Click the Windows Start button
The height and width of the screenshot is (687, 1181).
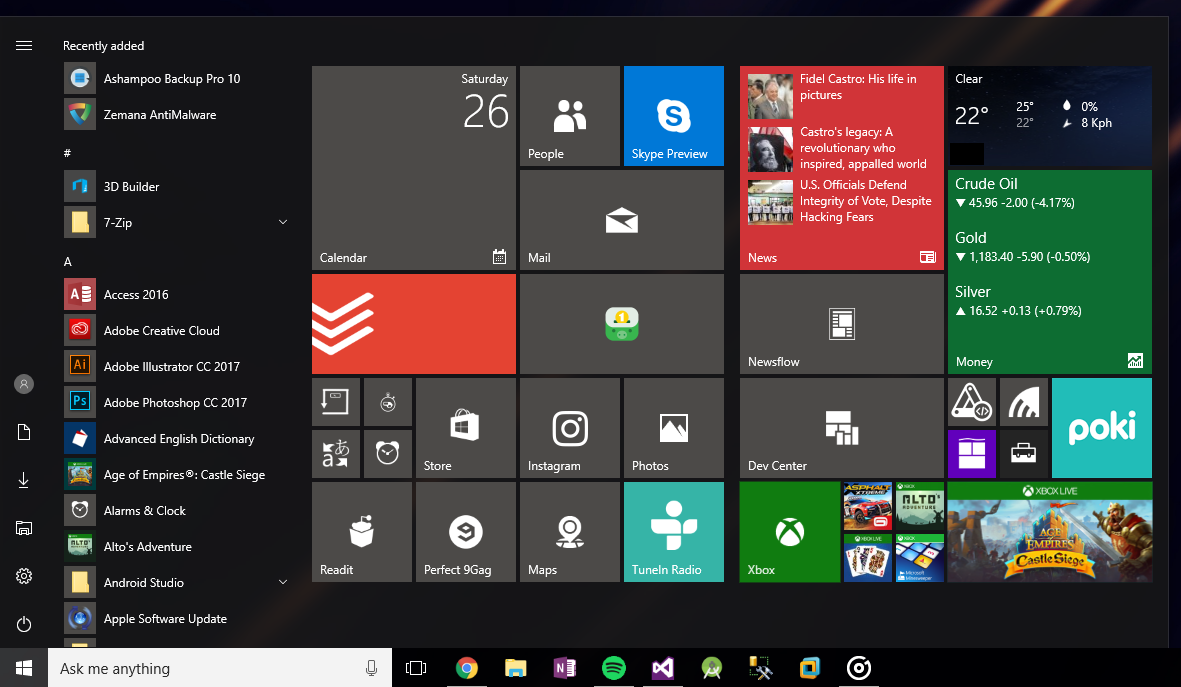24,668
